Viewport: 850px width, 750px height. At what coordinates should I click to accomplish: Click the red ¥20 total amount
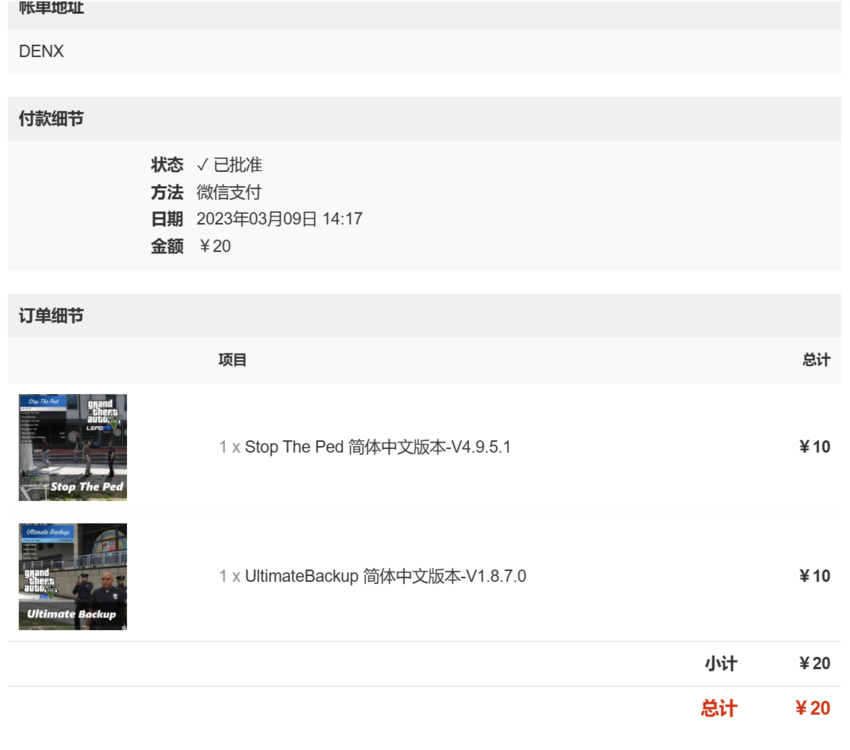(812, 709)
